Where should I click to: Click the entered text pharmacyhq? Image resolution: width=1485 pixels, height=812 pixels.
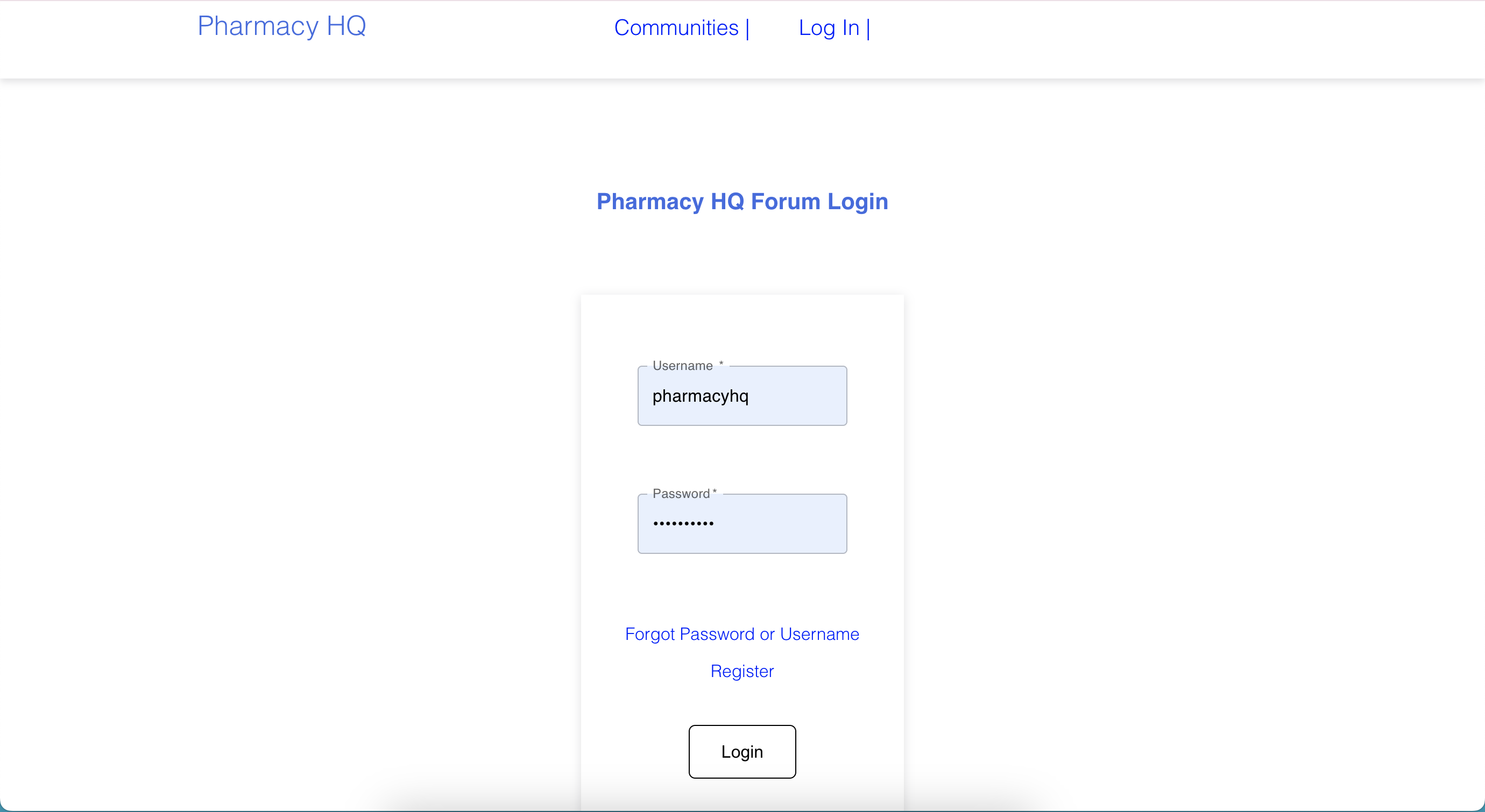(x=700, y=396)
